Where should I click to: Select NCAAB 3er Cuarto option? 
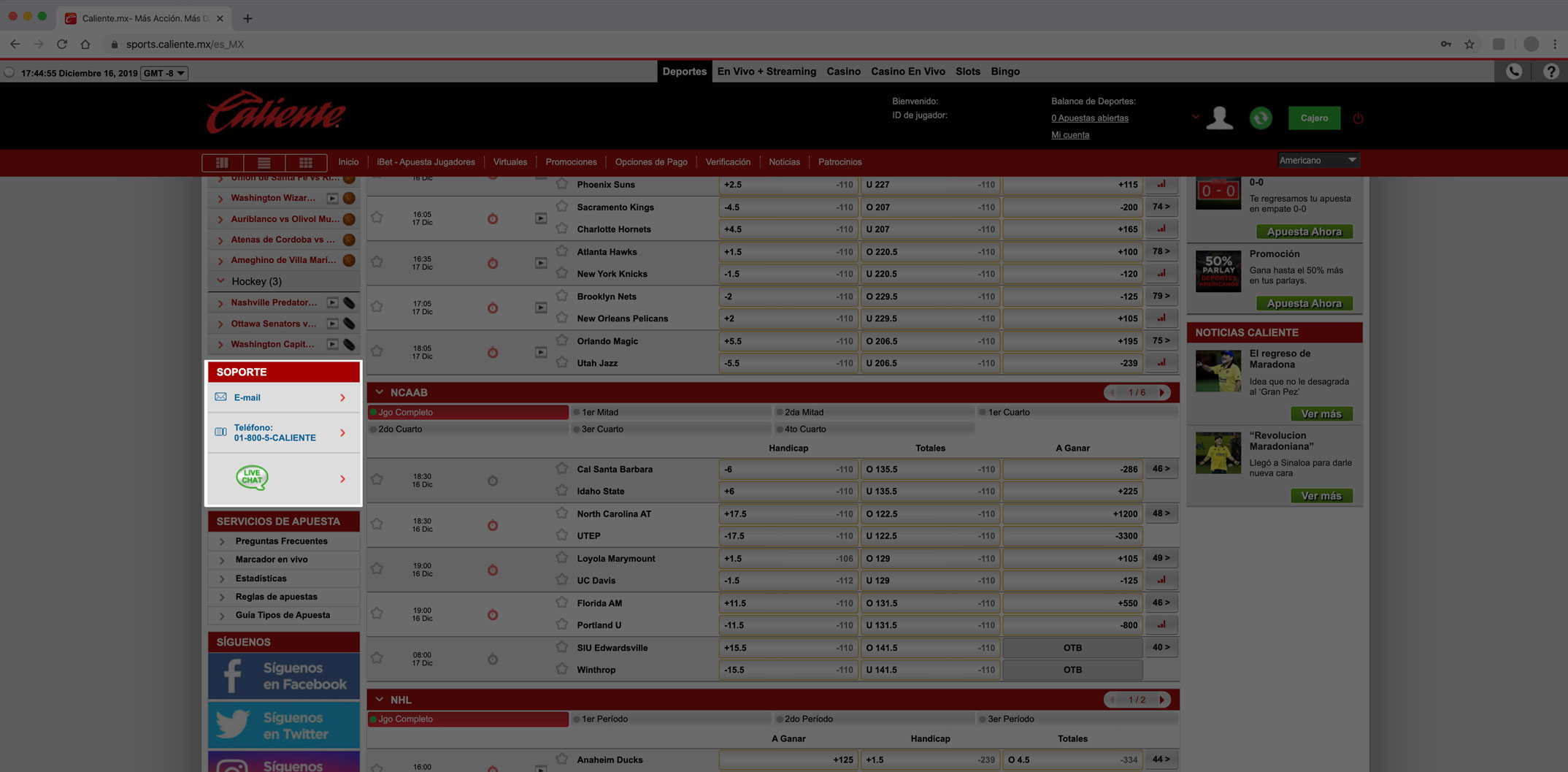(x=670, y=429)
